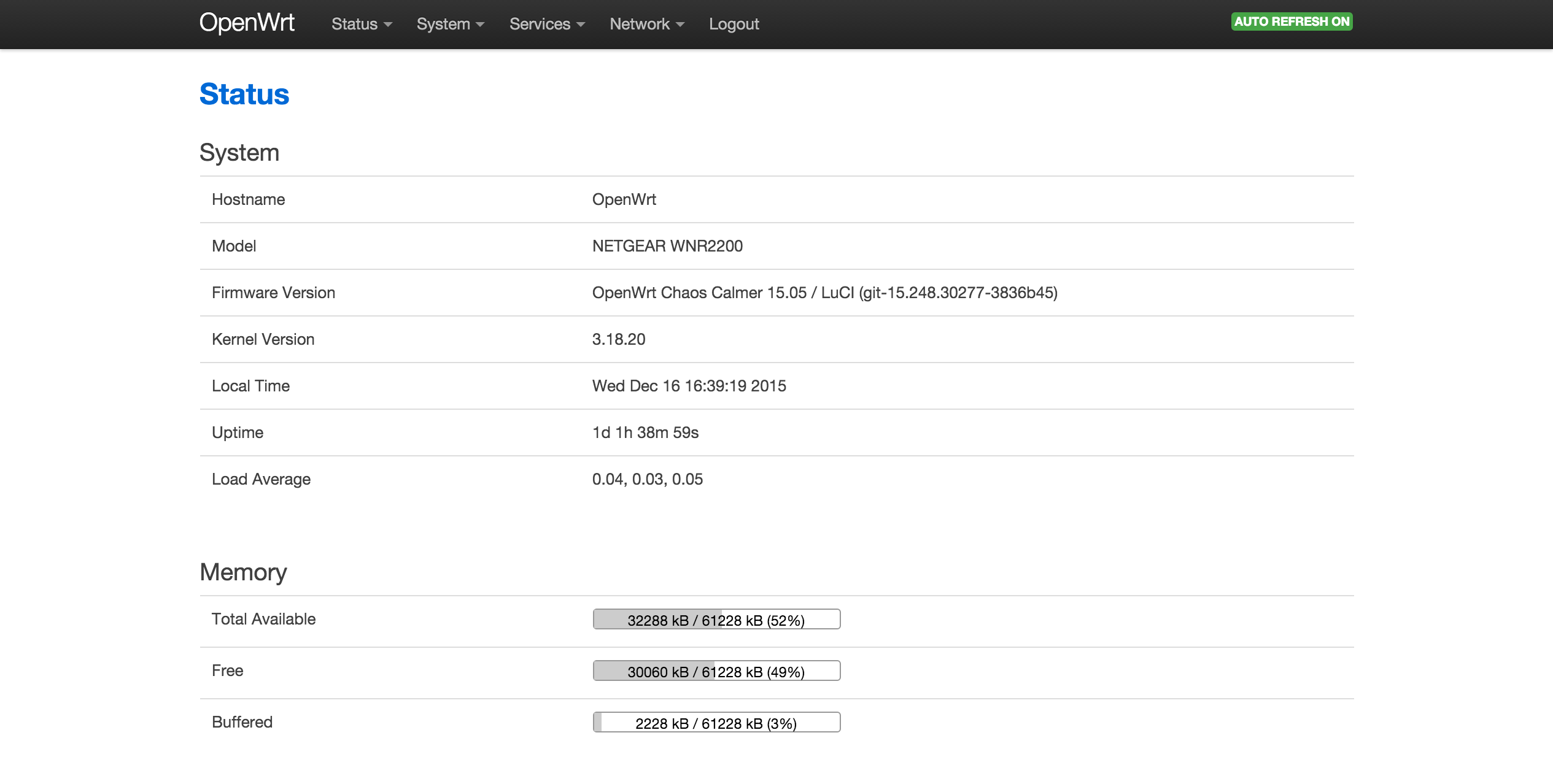The image size is (1553, 784).
Task: Select the Wed Dec 16 16:39:19 2015 value
Action: pyautogui.click(x=689, y=386)
